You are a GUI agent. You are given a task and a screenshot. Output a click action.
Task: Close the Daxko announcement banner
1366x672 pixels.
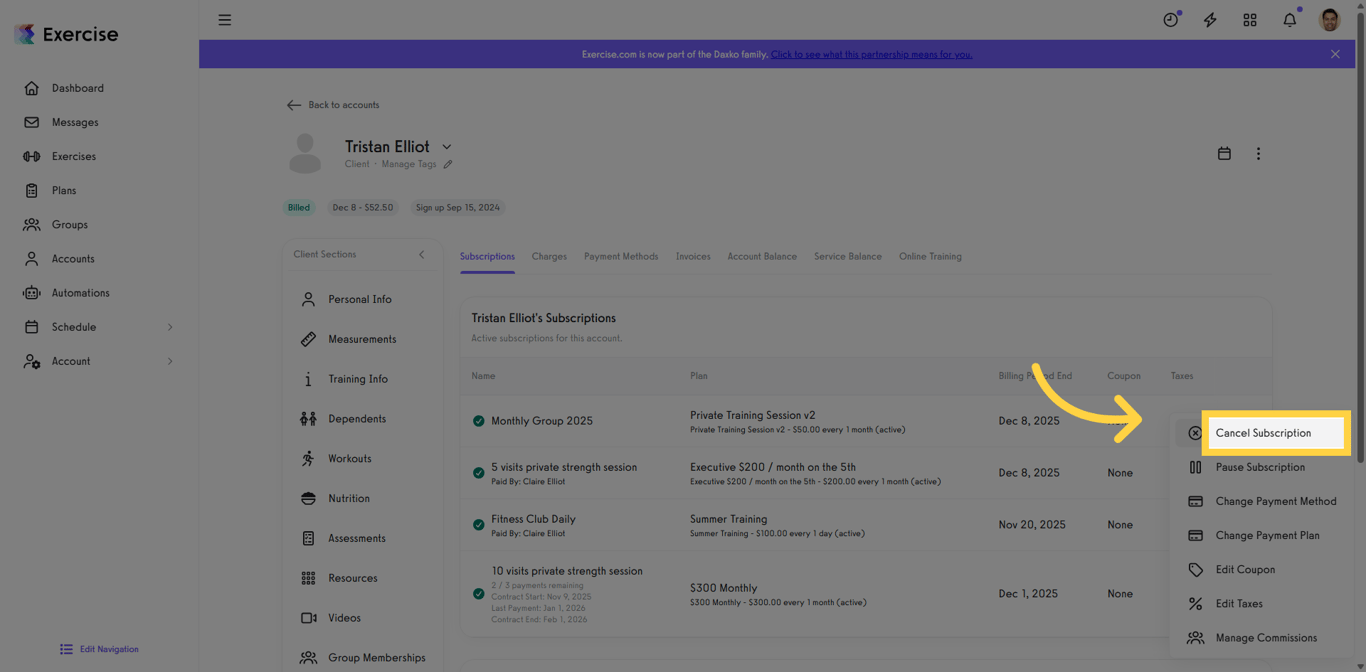point(1335,54)
